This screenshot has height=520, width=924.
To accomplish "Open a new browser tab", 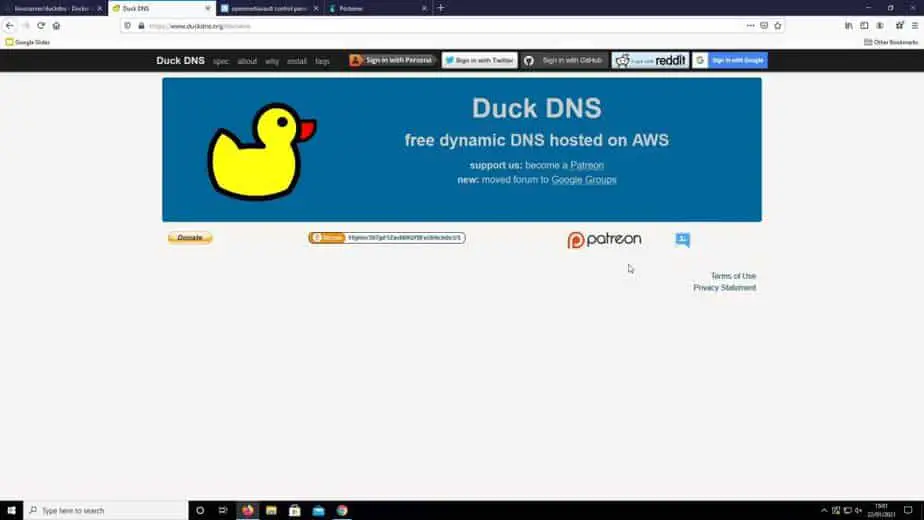I will coord(441,8).
